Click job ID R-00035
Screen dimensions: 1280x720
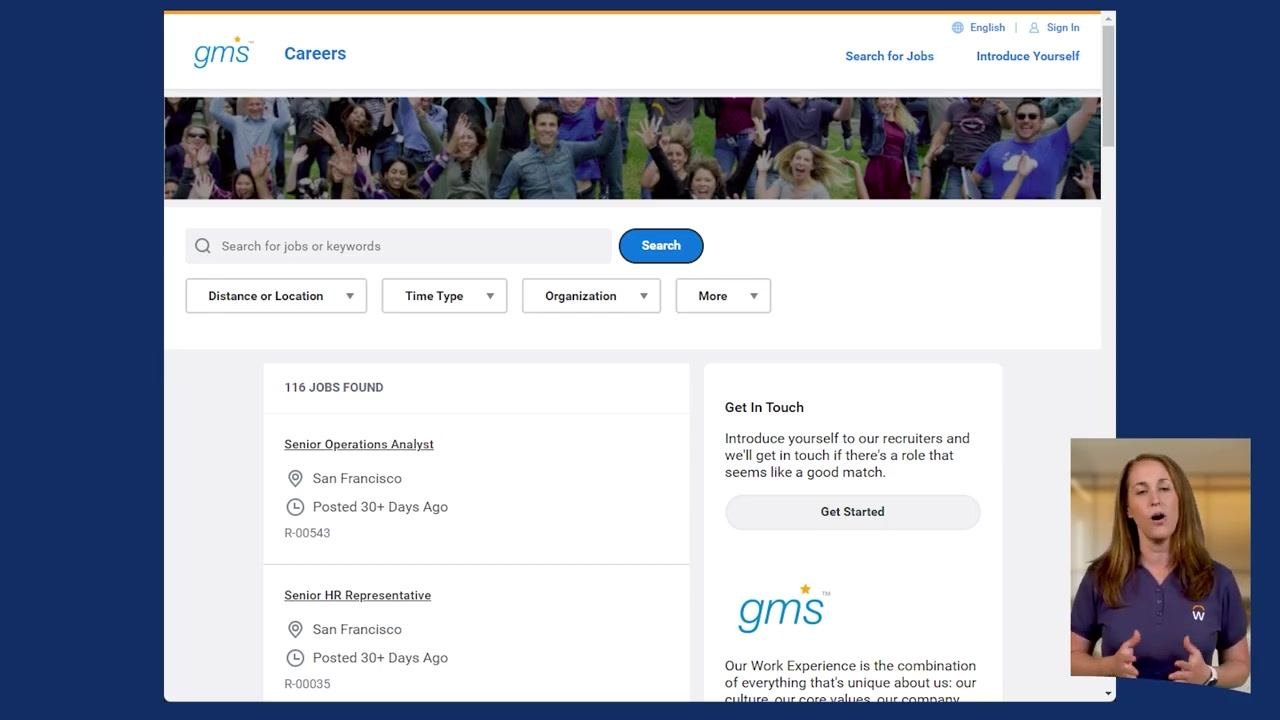tap(307, 684)
